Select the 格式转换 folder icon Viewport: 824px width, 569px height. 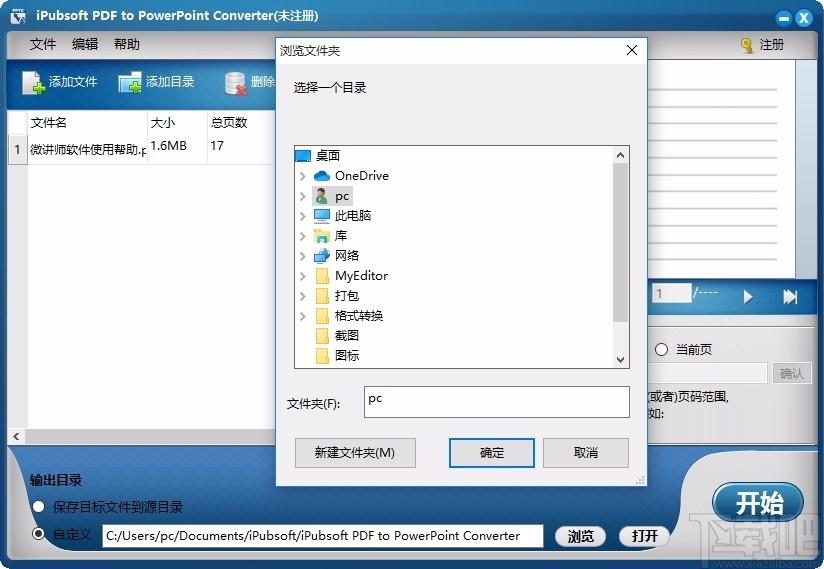coord(322,316)
